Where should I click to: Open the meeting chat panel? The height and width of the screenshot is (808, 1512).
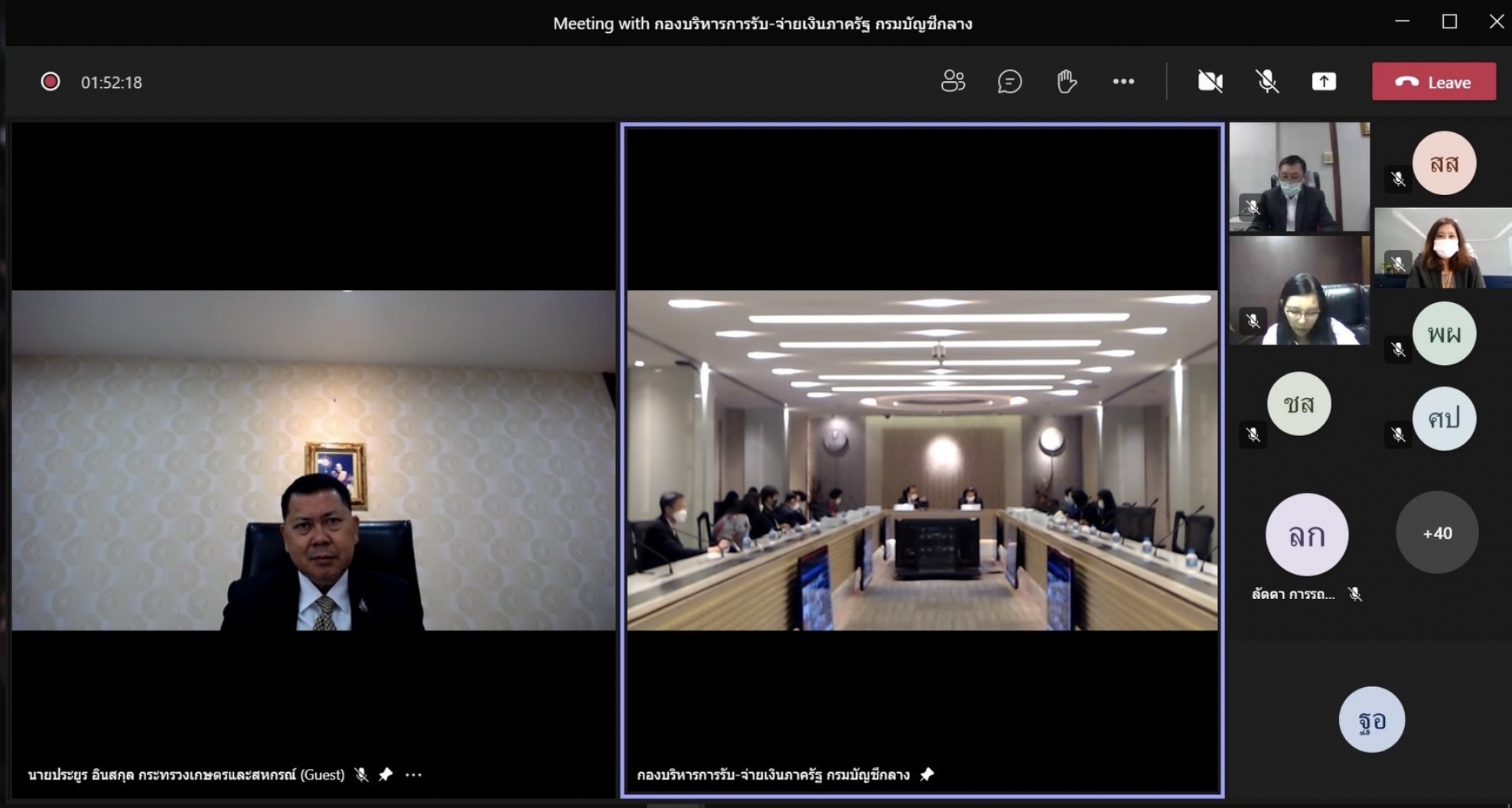click(x=1009, y=81)
